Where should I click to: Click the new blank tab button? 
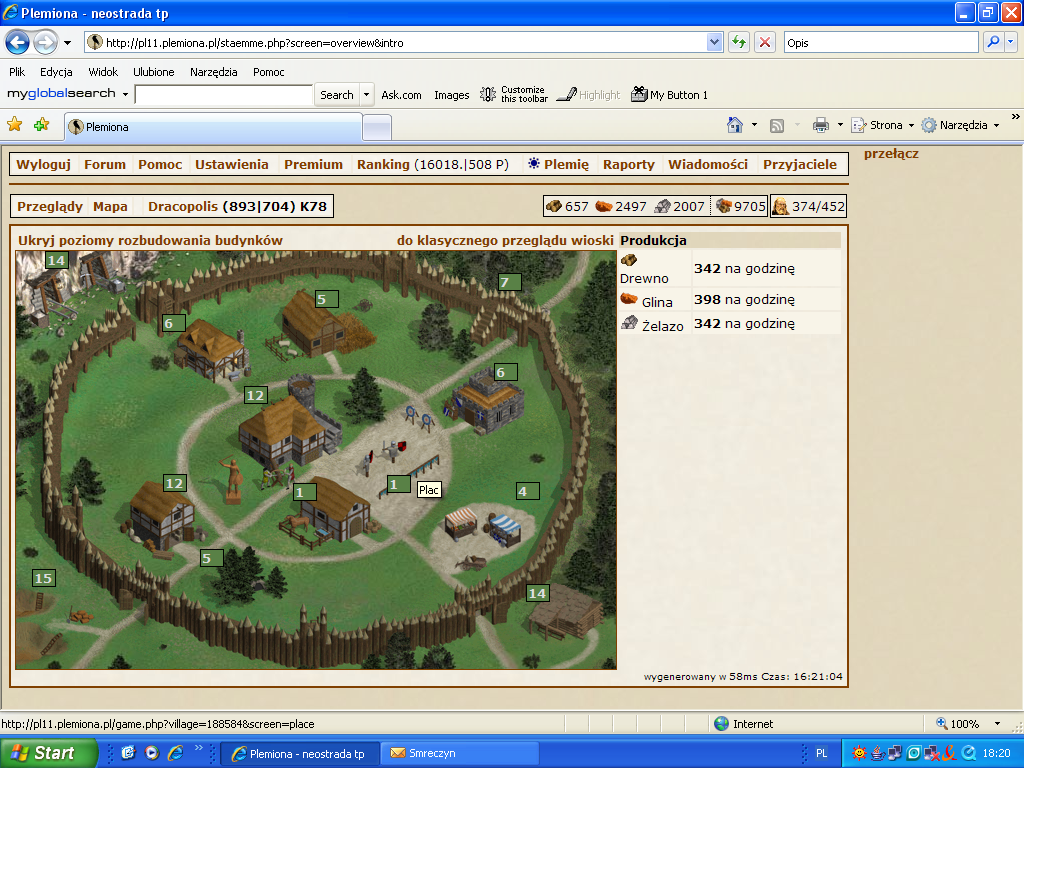377,127
